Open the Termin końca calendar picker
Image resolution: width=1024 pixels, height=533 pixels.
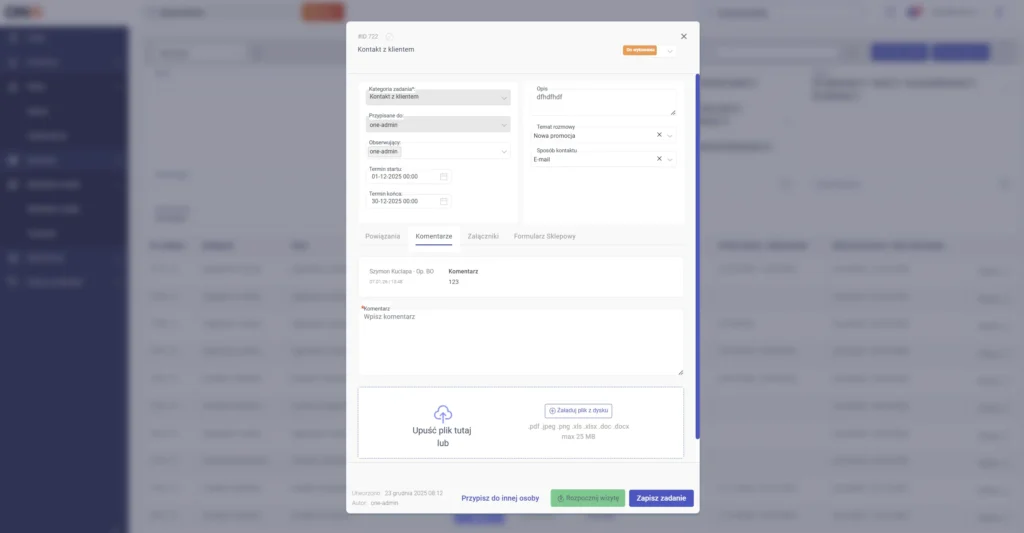point(444,201)
